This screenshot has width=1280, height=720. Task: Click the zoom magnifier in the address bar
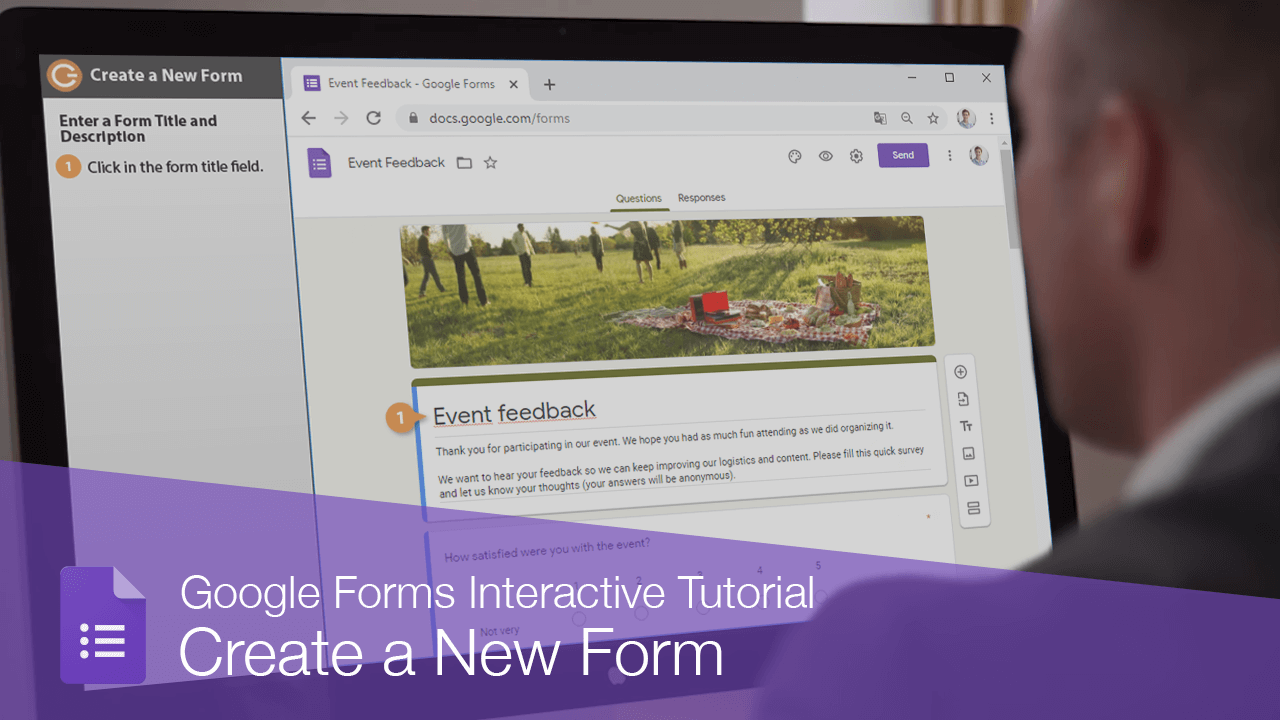point(907,118)
